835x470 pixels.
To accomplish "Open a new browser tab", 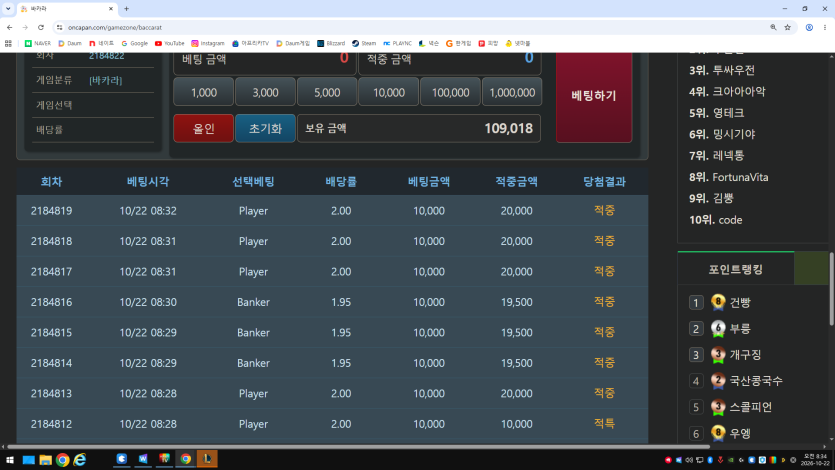I will click(x=126, y=9).
